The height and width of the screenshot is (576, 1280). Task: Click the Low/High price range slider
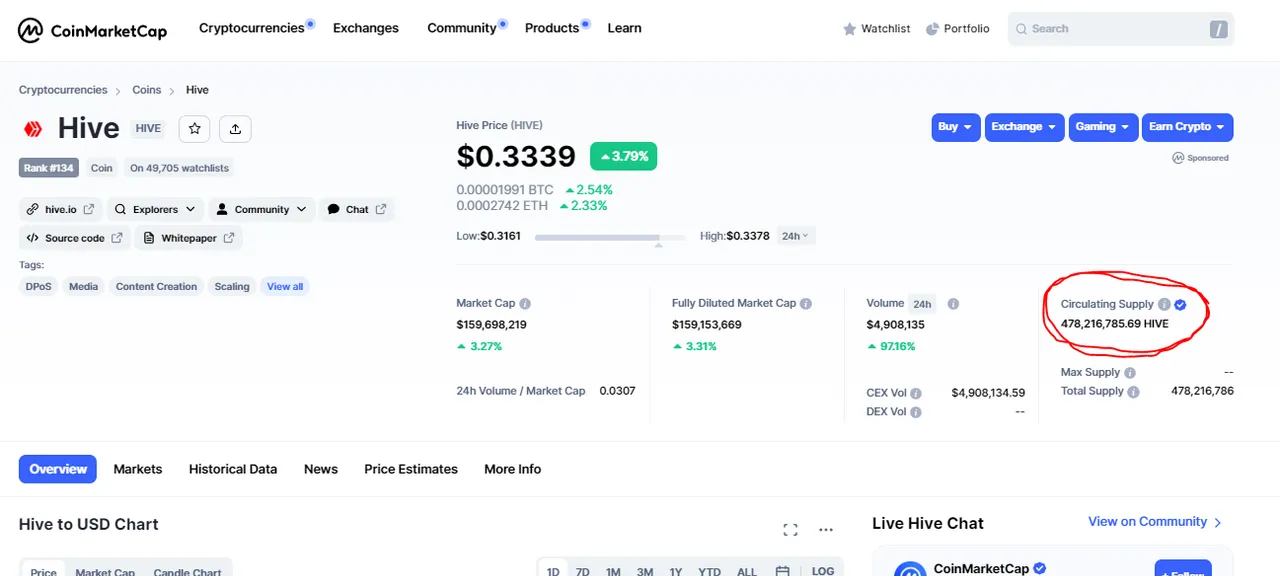click(x=610, y=238)
